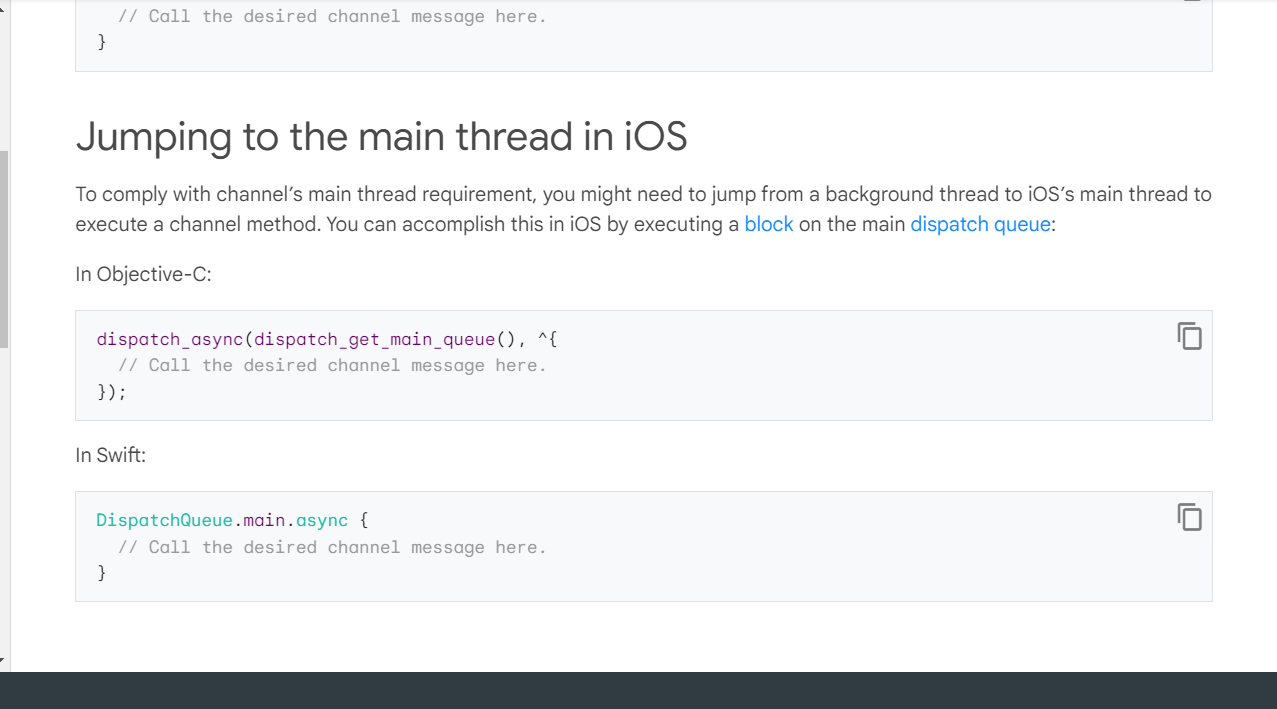The width and height of the screenshot is (1277, 709).
Task: Copy the Objective-C code snippet
Action: (1189, 337)
